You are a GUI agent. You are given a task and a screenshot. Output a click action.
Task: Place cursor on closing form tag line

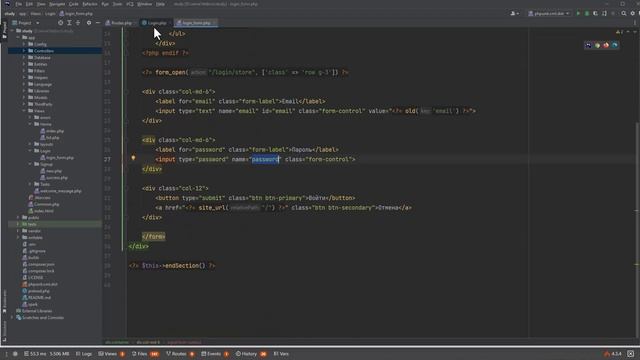pos(153,236)
